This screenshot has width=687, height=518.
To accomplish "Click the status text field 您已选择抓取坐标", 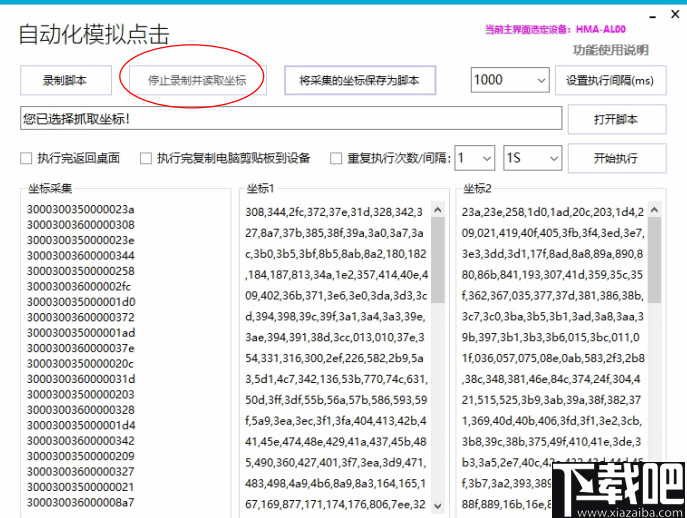I will [291, 118].
